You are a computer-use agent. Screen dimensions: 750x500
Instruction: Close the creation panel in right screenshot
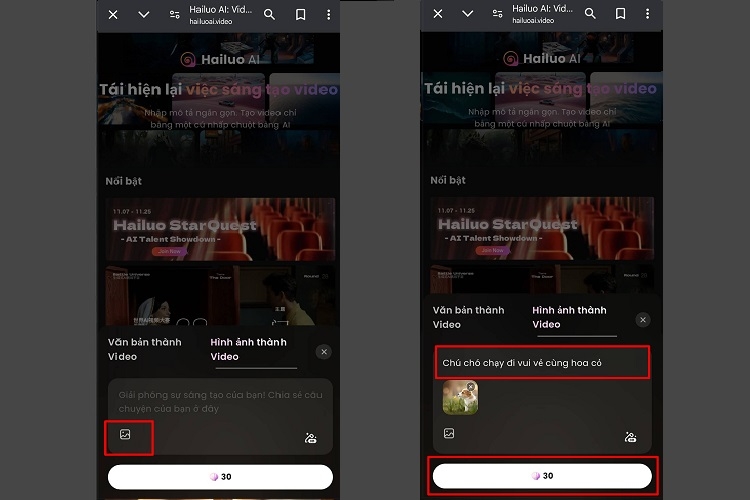point(643,320)
